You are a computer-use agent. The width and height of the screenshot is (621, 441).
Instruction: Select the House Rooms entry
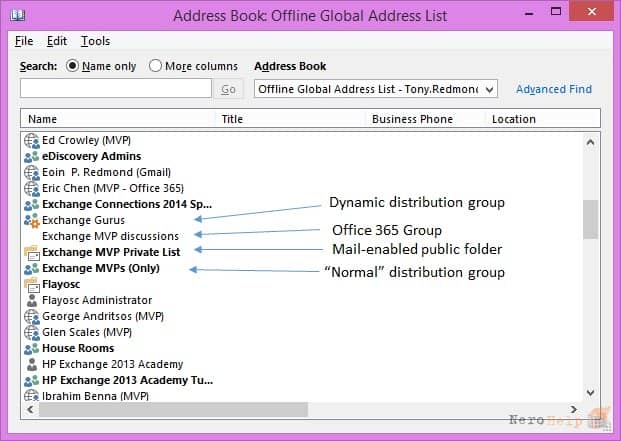78,348
